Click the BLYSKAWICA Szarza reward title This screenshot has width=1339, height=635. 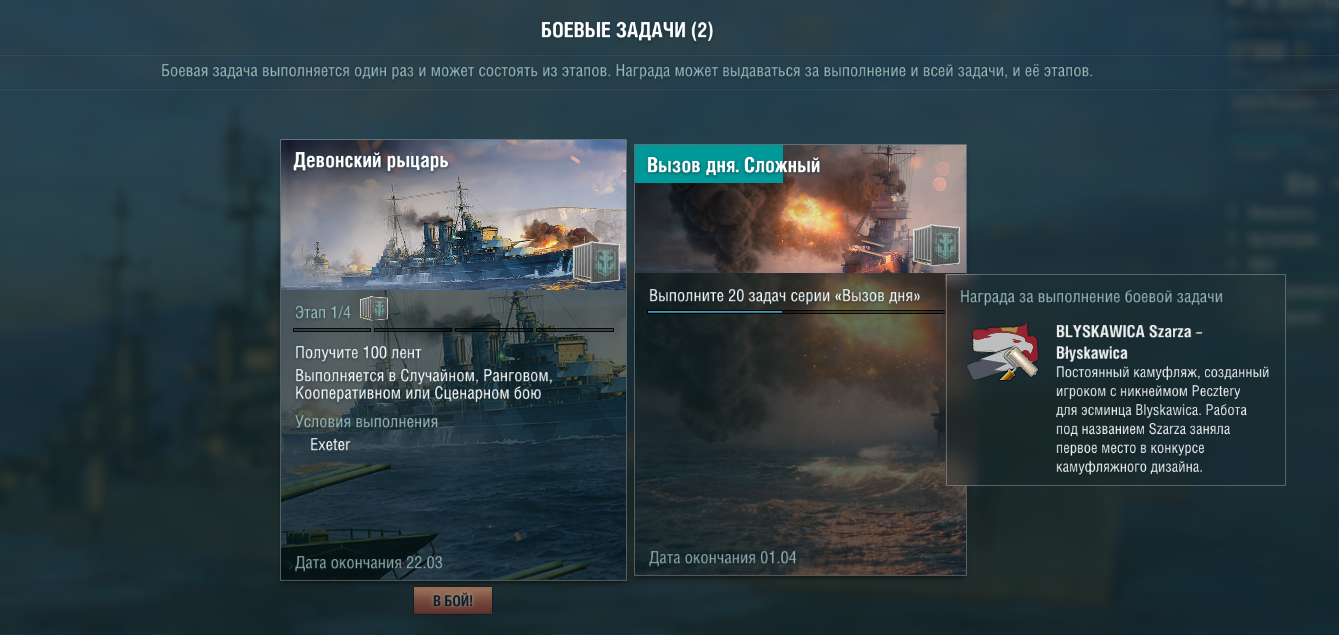click(x=1129, y=342)
